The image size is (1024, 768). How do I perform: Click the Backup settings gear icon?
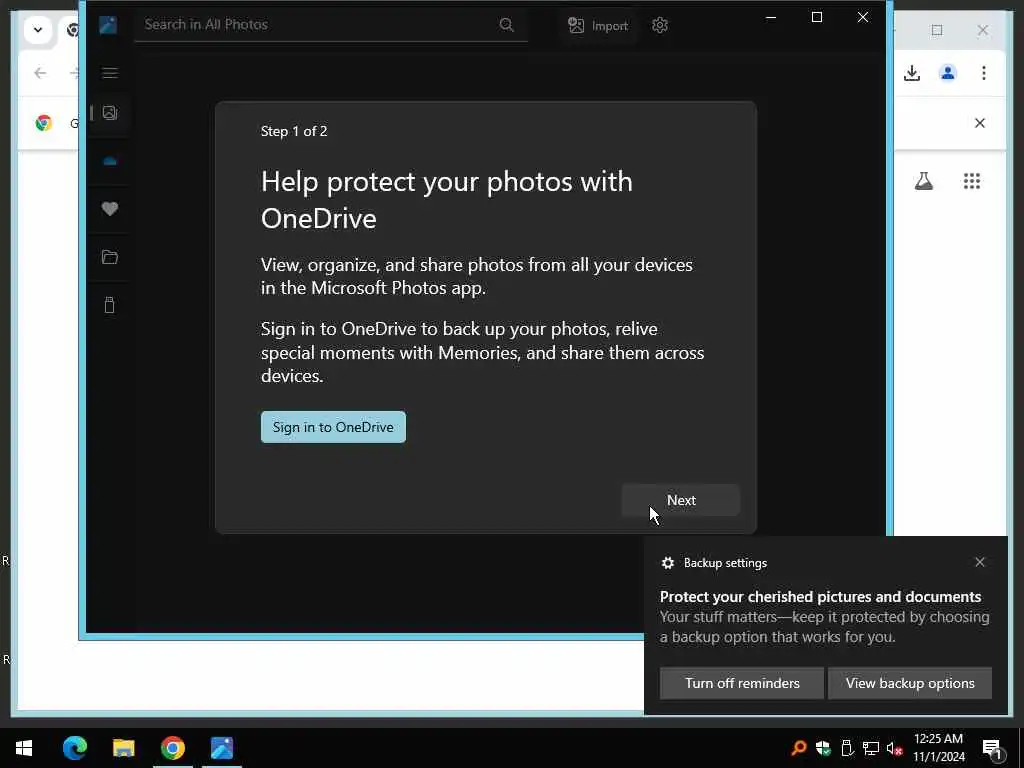pyautogui.click(x=667, y=563)
